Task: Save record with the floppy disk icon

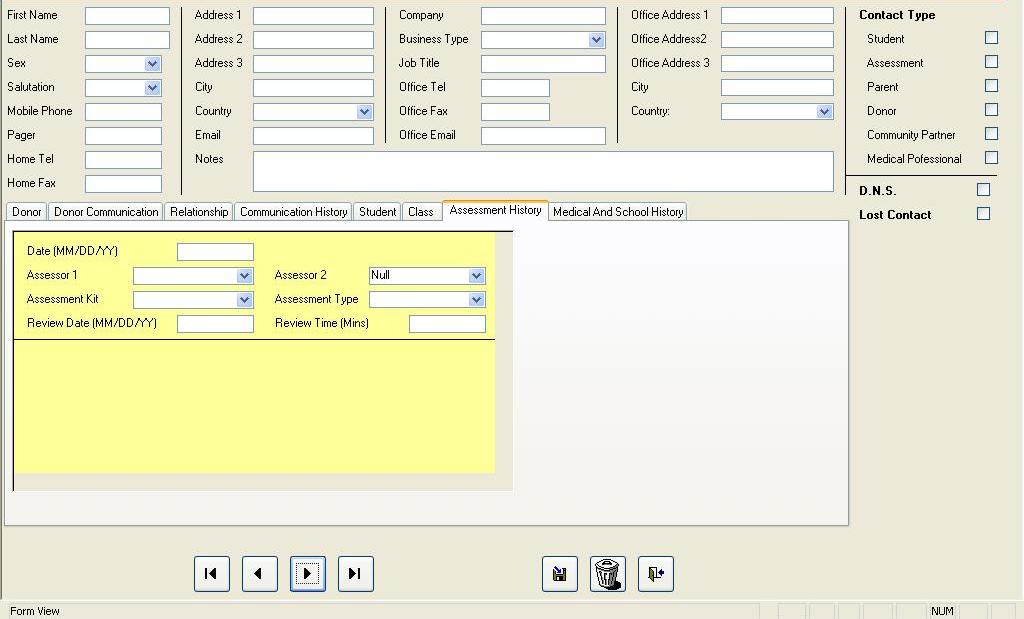Action: point(560,574)
